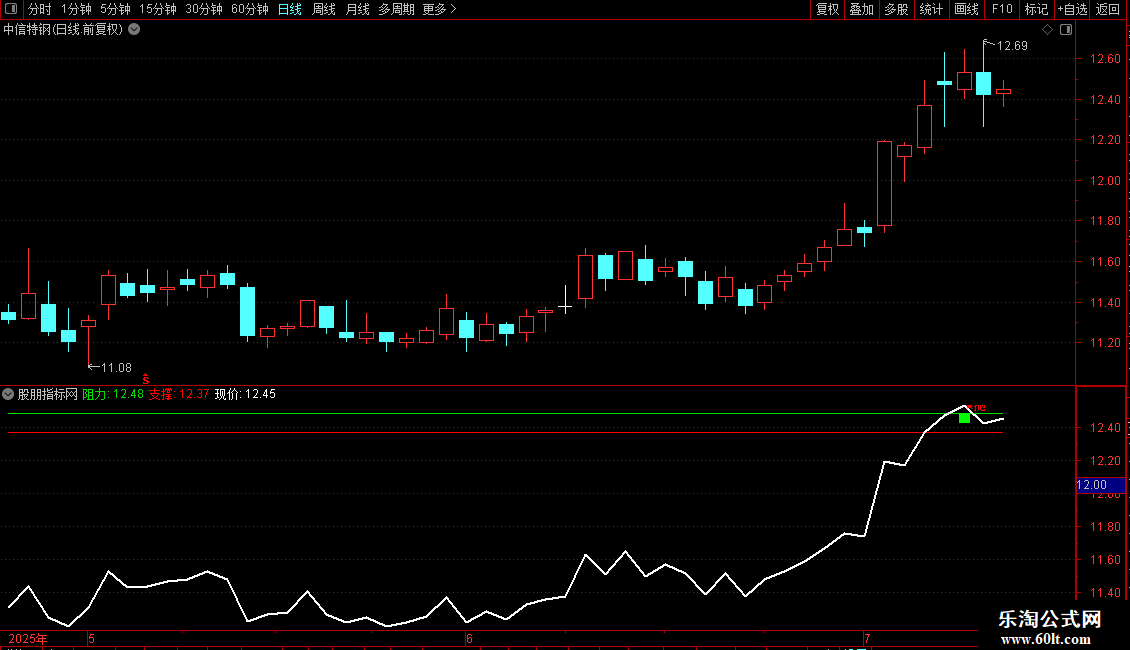This screenshot has width=1130, height=650.
Task: Select the 1分钟 period
Action: tap(76, 9)
